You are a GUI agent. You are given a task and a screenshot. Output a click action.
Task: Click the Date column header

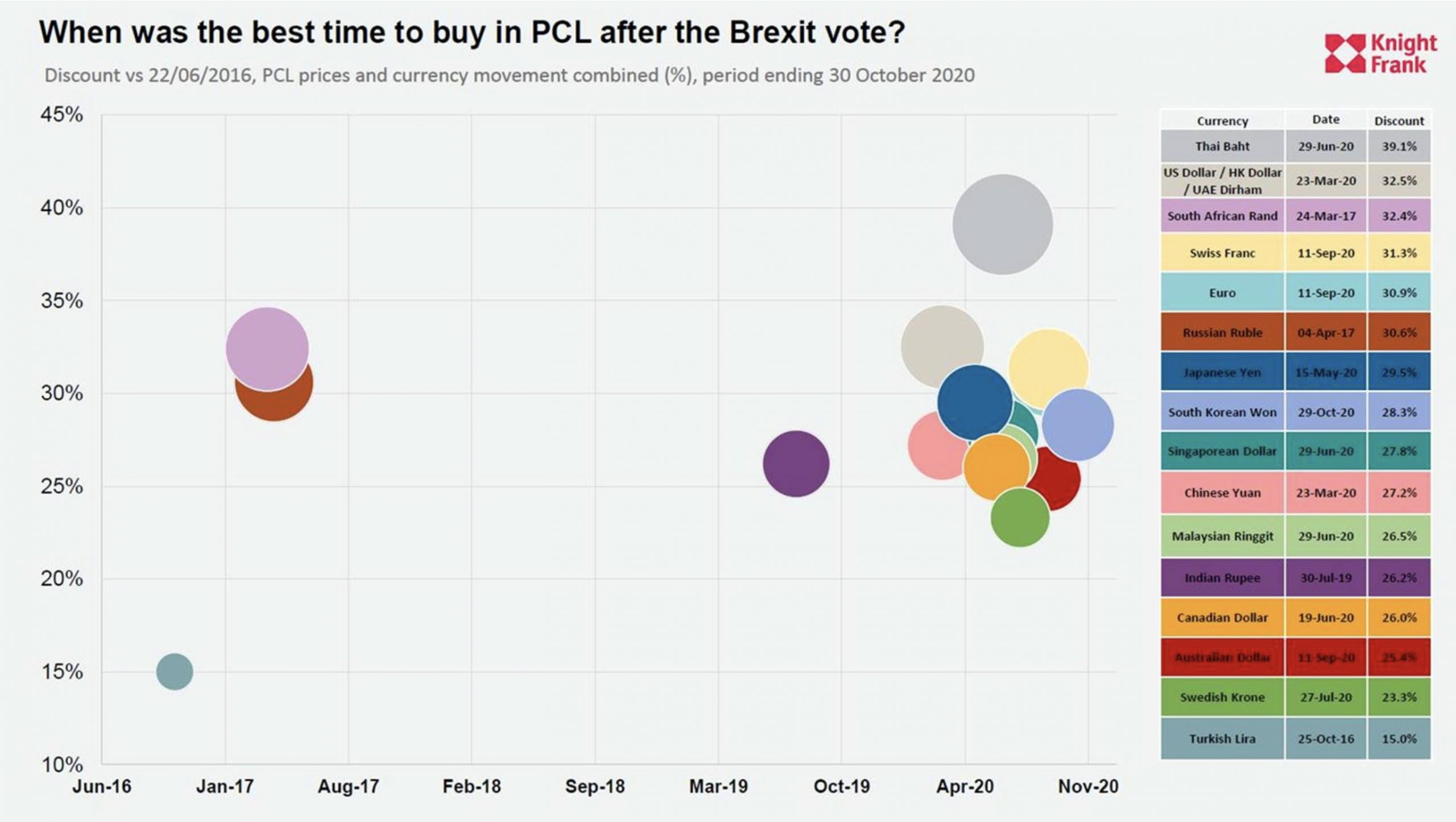(x=1325, y=119)
